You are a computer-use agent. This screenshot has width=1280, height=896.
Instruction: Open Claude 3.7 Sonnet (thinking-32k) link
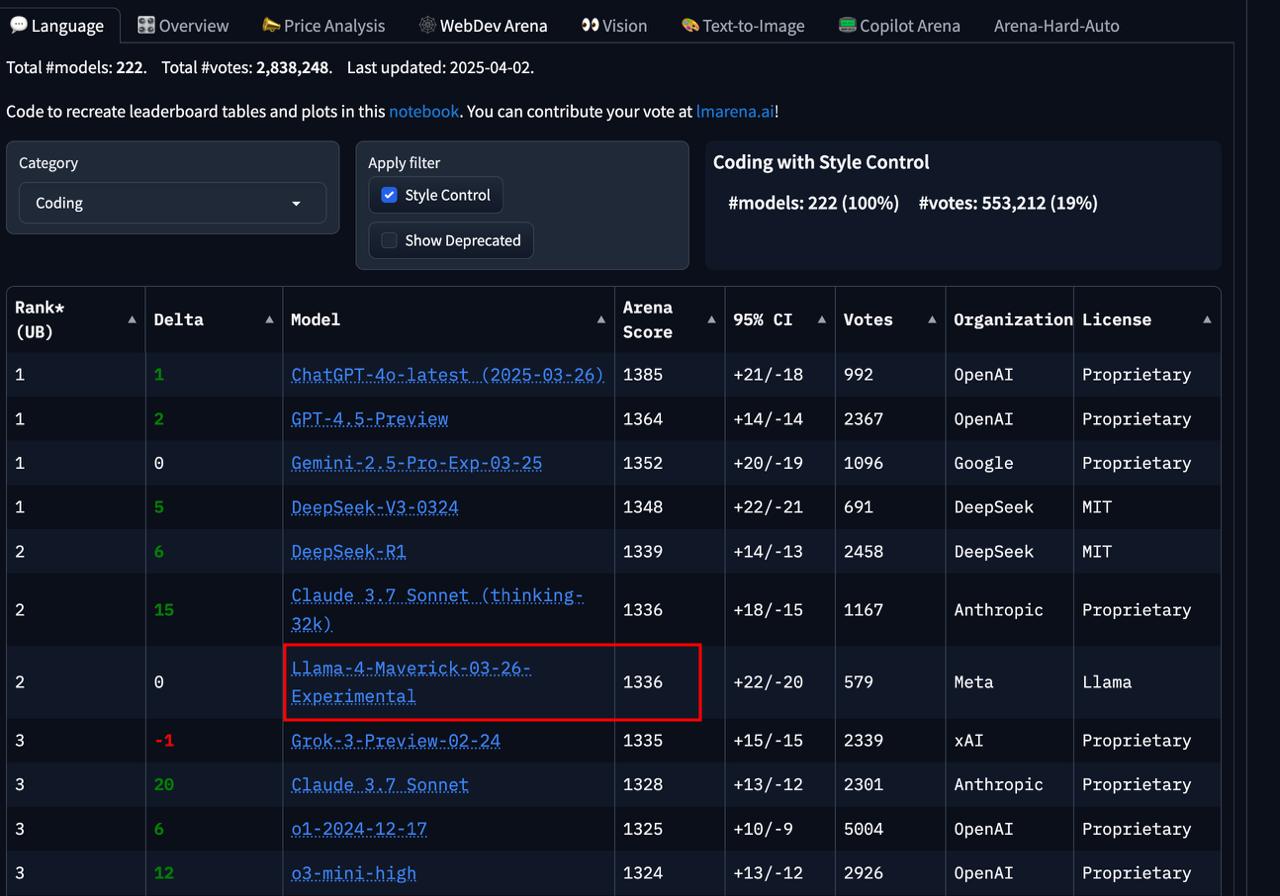click(437, 609)
